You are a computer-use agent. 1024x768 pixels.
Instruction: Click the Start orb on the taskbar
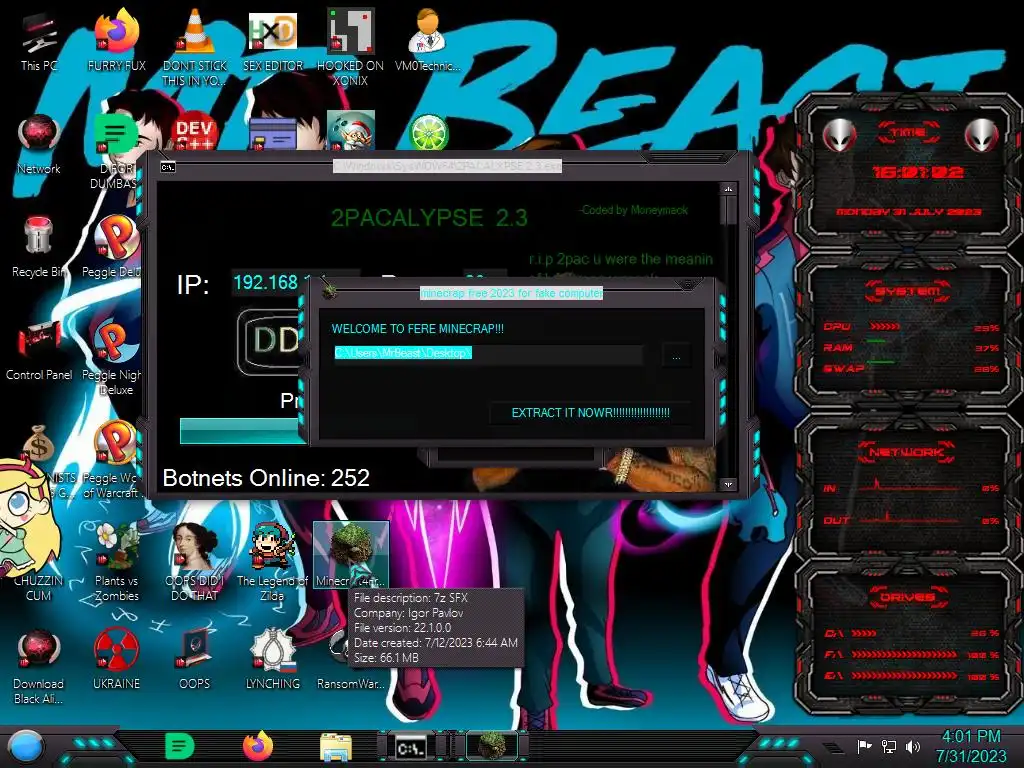click(25, 747)
